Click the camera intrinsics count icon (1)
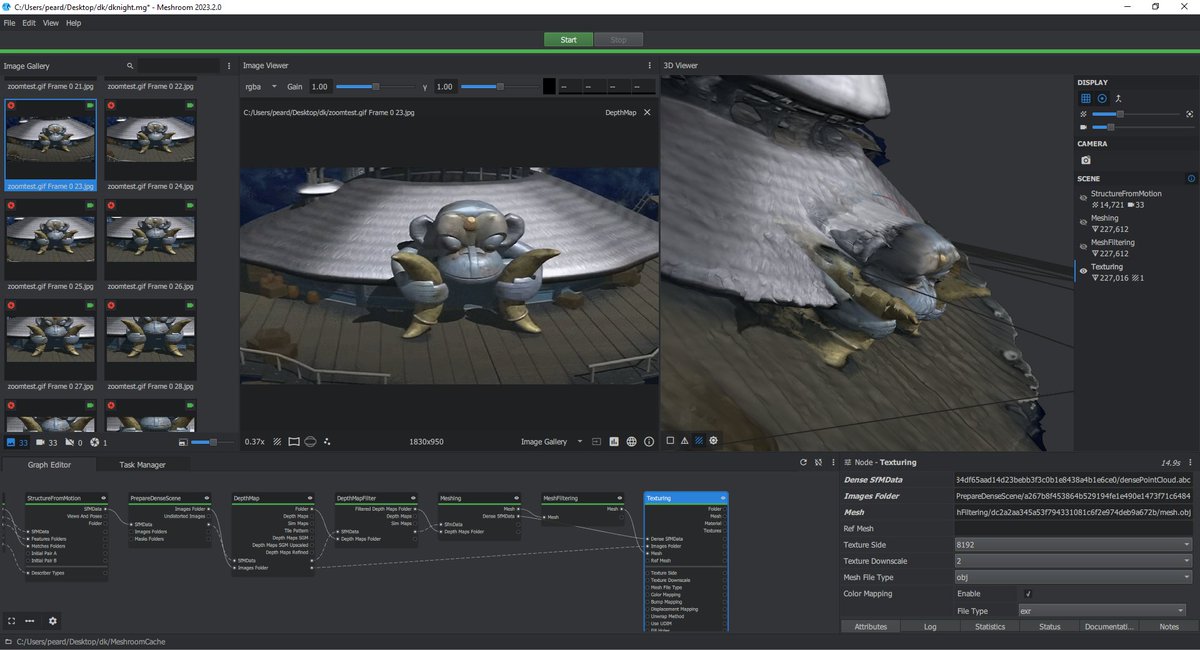The width and height of the screenshot is (1200, 650). tap(98, 442)
